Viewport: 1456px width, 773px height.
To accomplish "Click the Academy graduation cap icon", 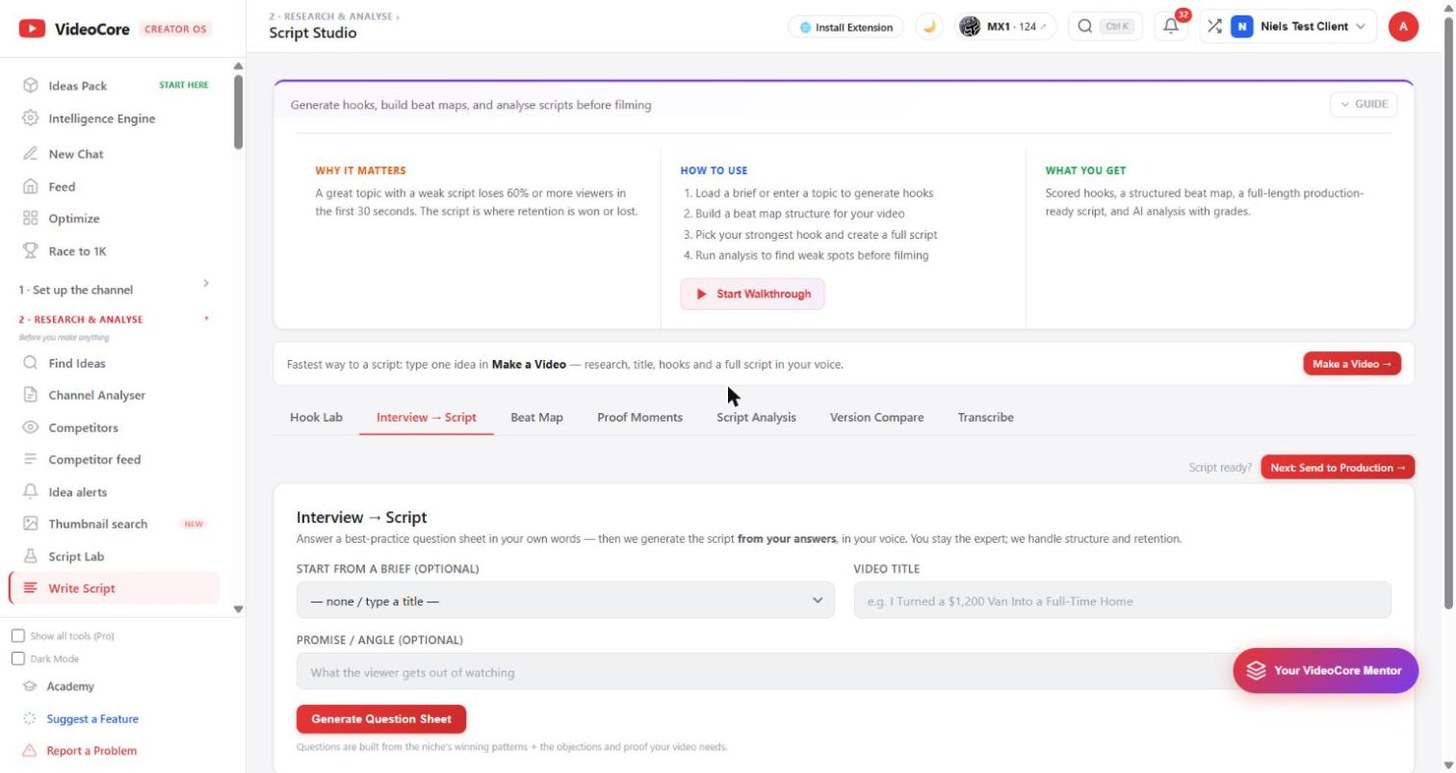I will point(29,686).
